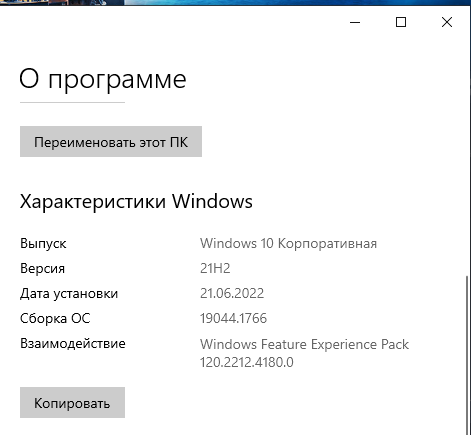Click the Характеристики Windows section title

136,201
